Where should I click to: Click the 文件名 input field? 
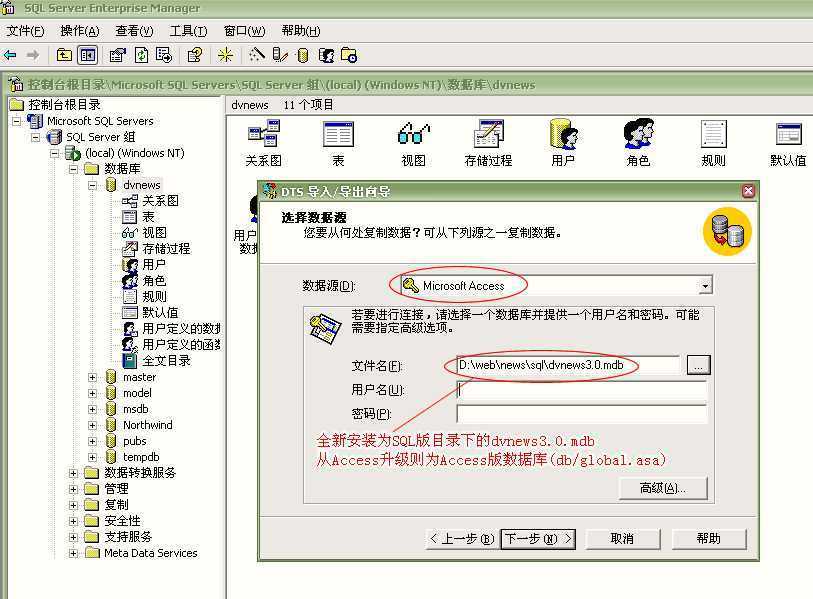(x=568, y=365)
